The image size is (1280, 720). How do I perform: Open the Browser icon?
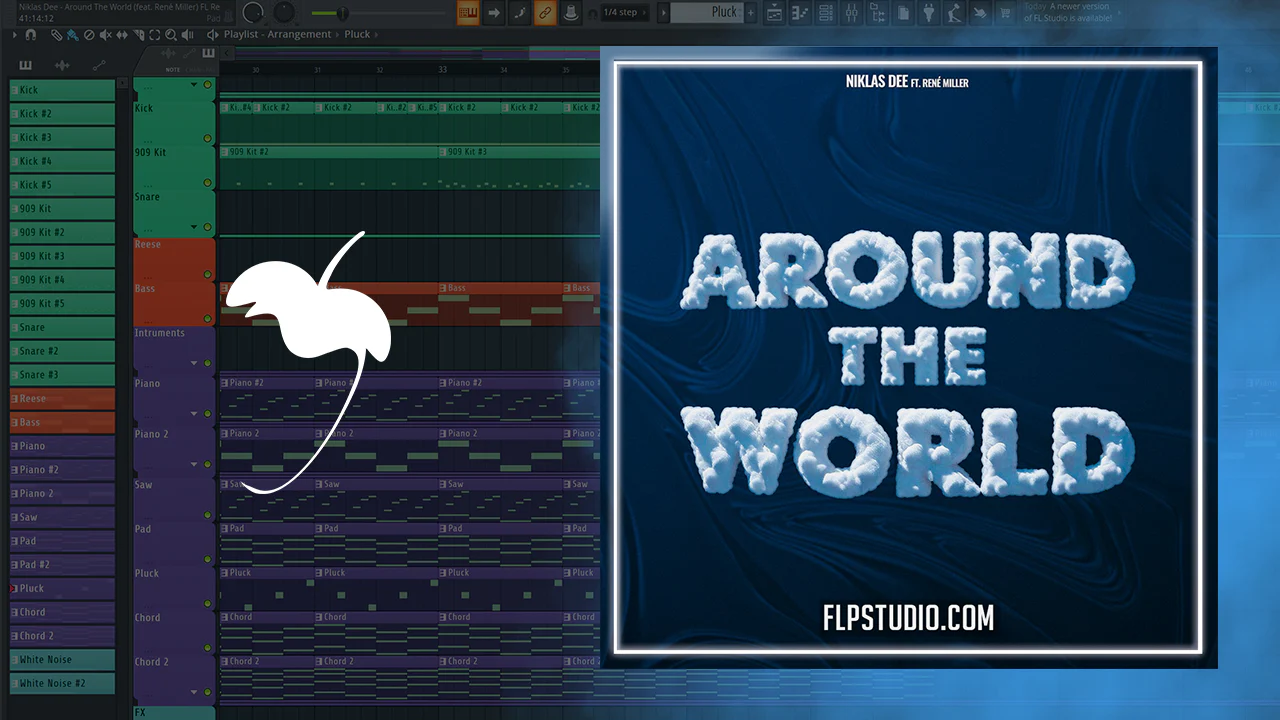click(x=878, y=13)
